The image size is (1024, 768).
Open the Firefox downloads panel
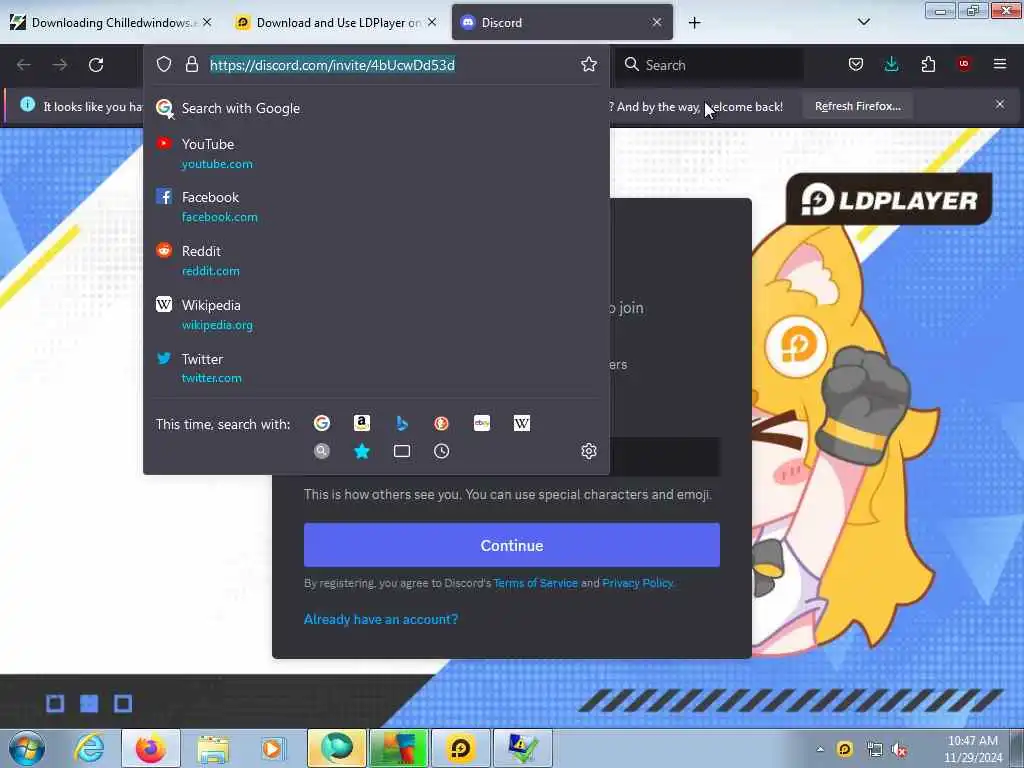pos(891,64)
